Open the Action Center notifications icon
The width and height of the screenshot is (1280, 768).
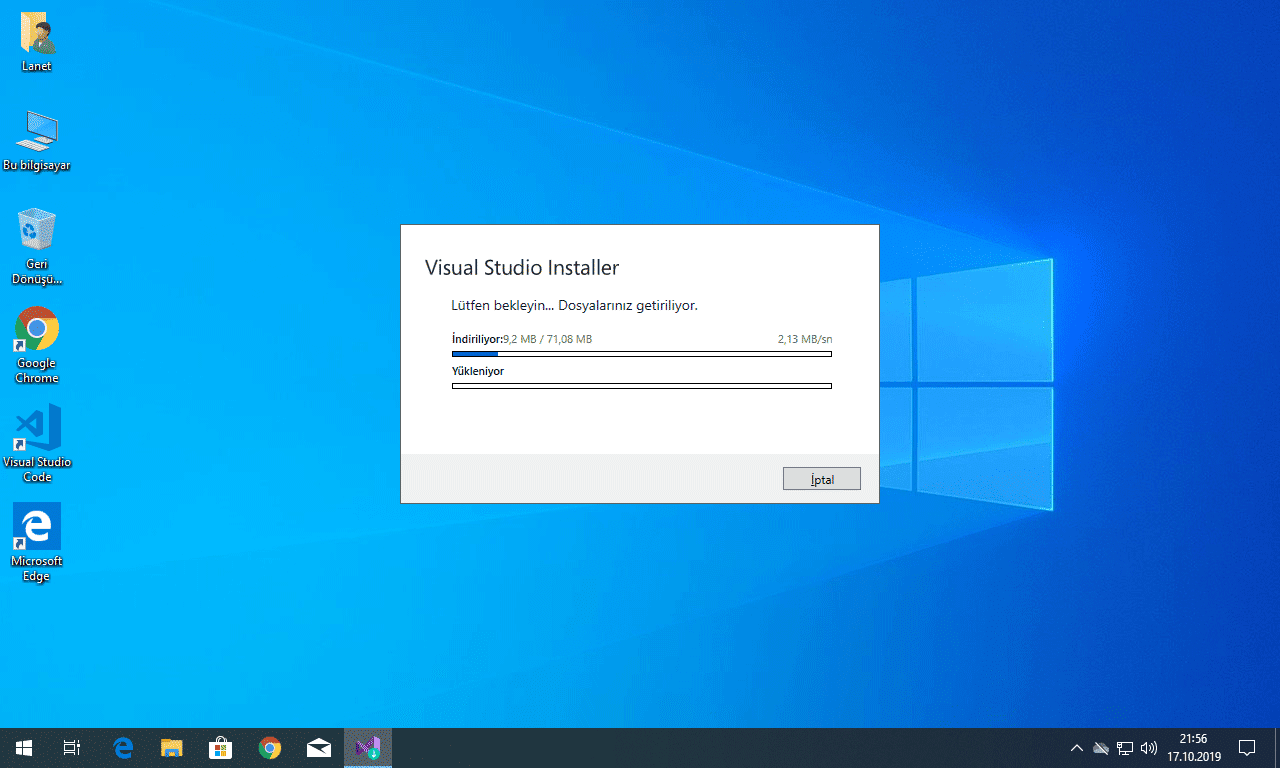click(x=1247, y=748)
